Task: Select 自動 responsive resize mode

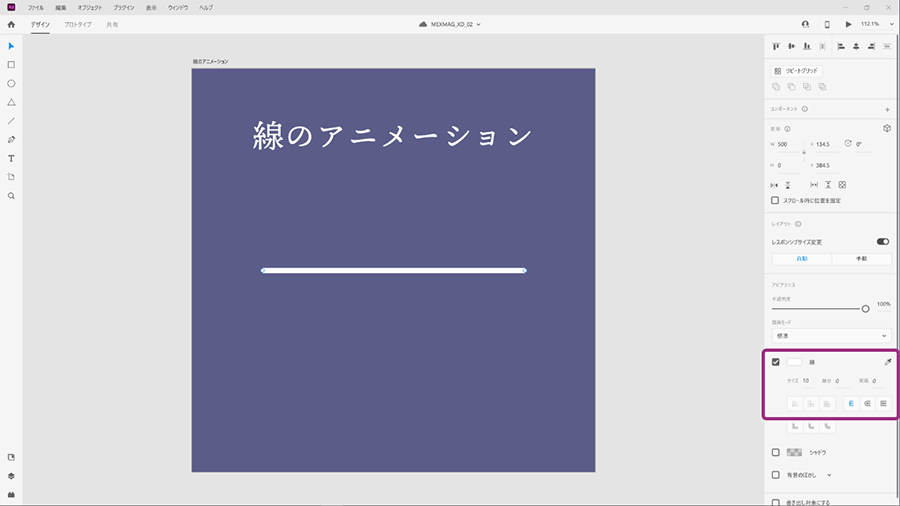Action: (802, 259)
